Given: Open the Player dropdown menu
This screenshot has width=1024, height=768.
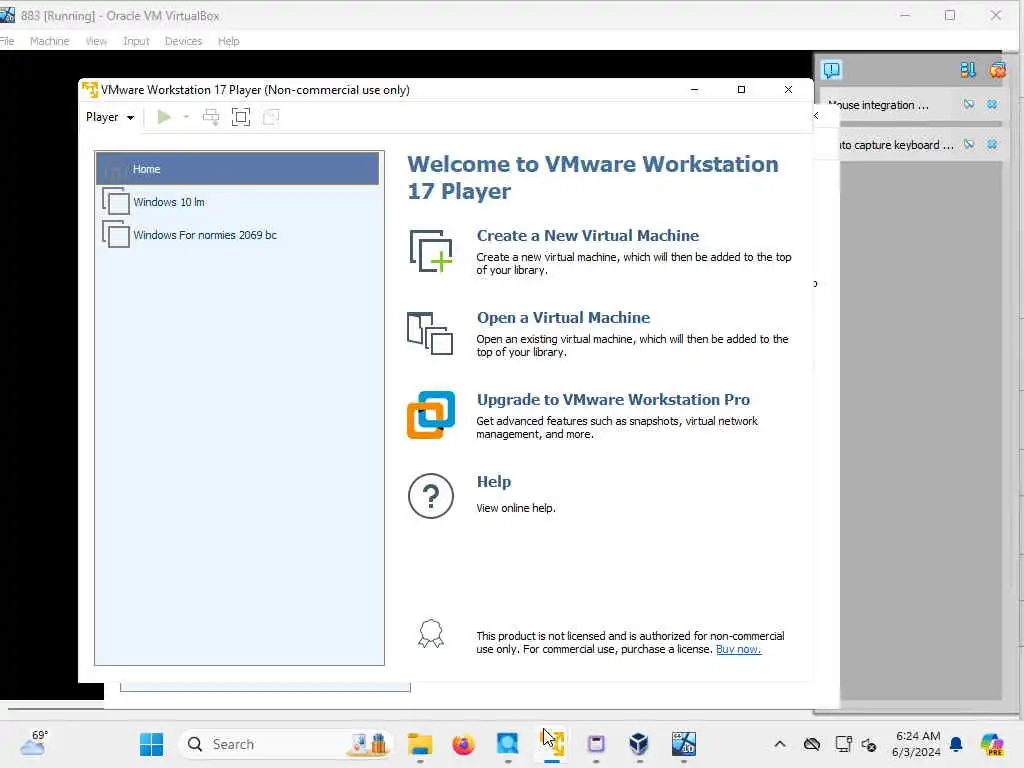Looking at the screenshot, I should pyautogui.click(x=110, y=118).
